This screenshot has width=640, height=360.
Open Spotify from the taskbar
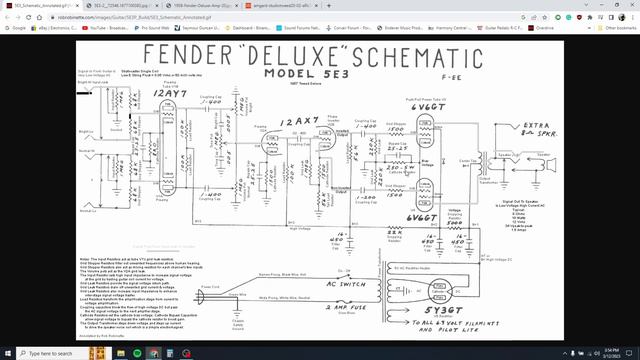[137, 353]
